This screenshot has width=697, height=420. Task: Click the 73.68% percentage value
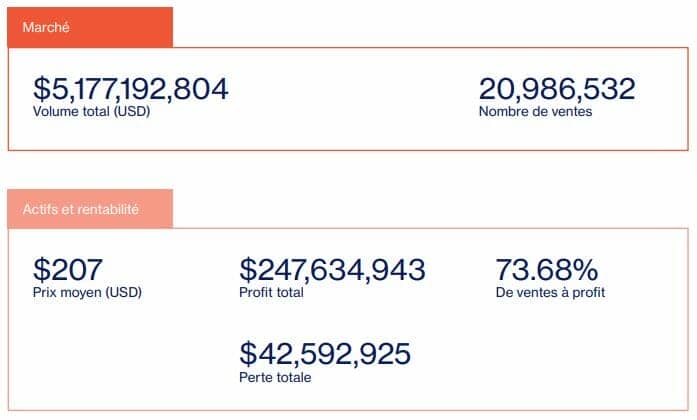pos(546,270)
